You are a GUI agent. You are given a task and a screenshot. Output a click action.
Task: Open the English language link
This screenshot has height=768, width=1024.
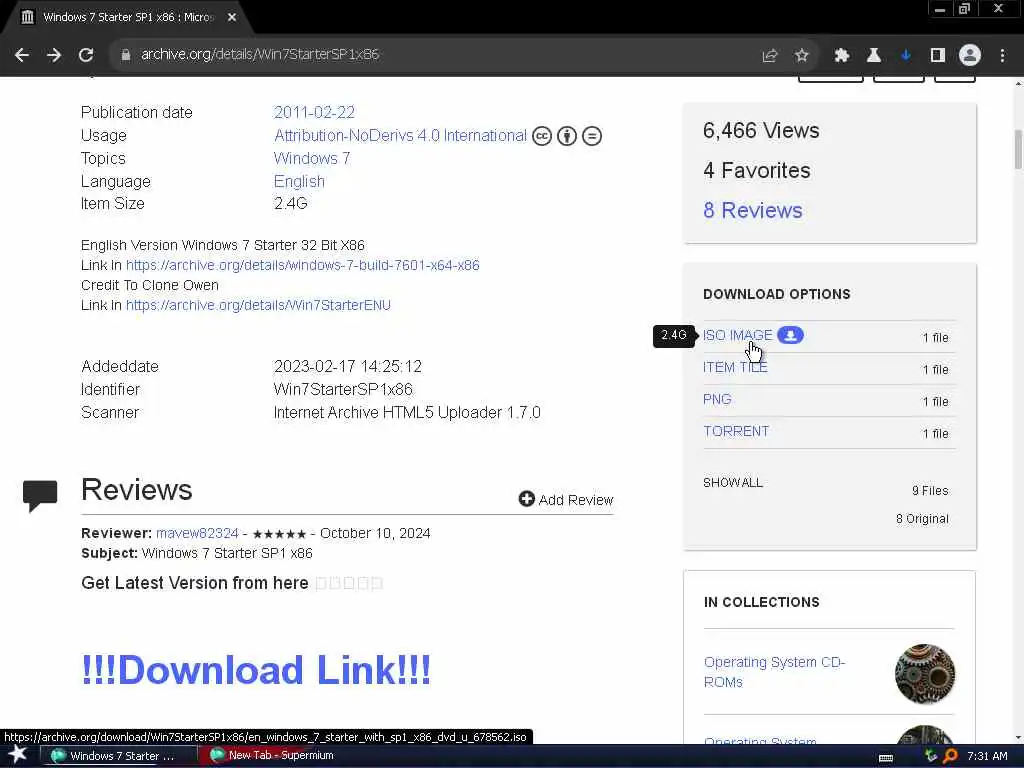click(299, 182)
